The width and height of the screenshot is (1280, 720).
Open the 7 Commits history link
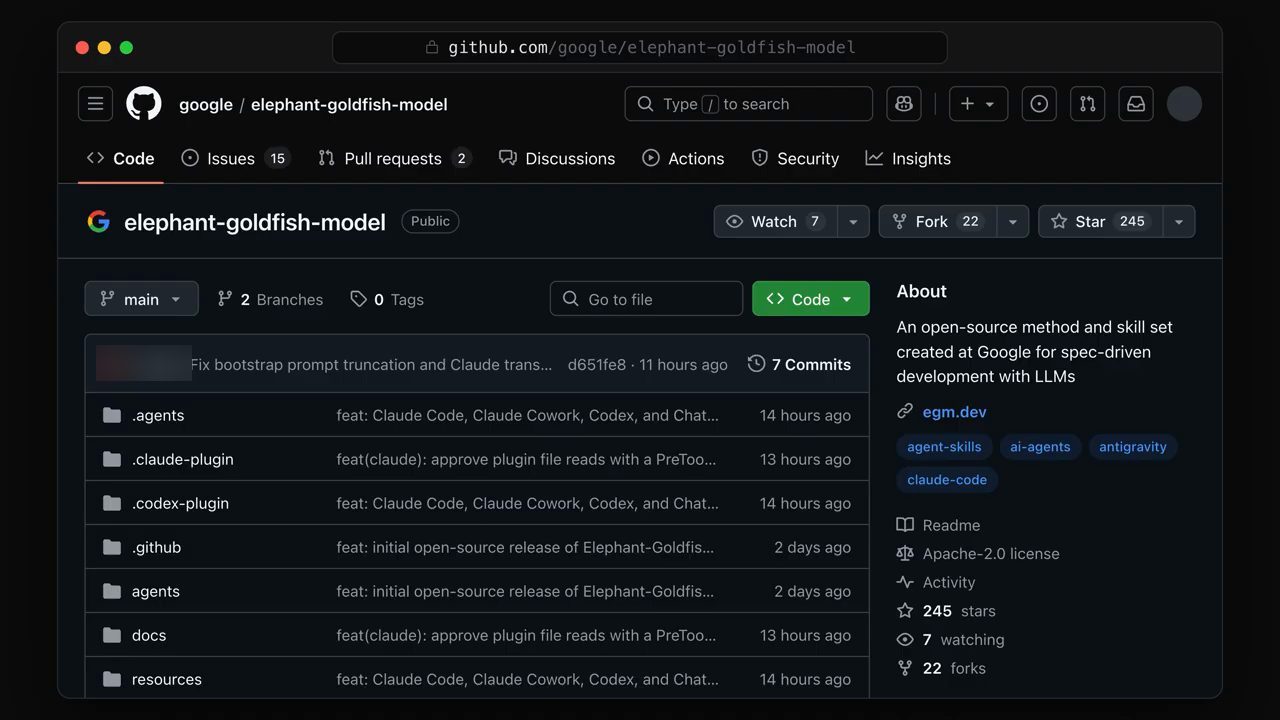point(799,364)
